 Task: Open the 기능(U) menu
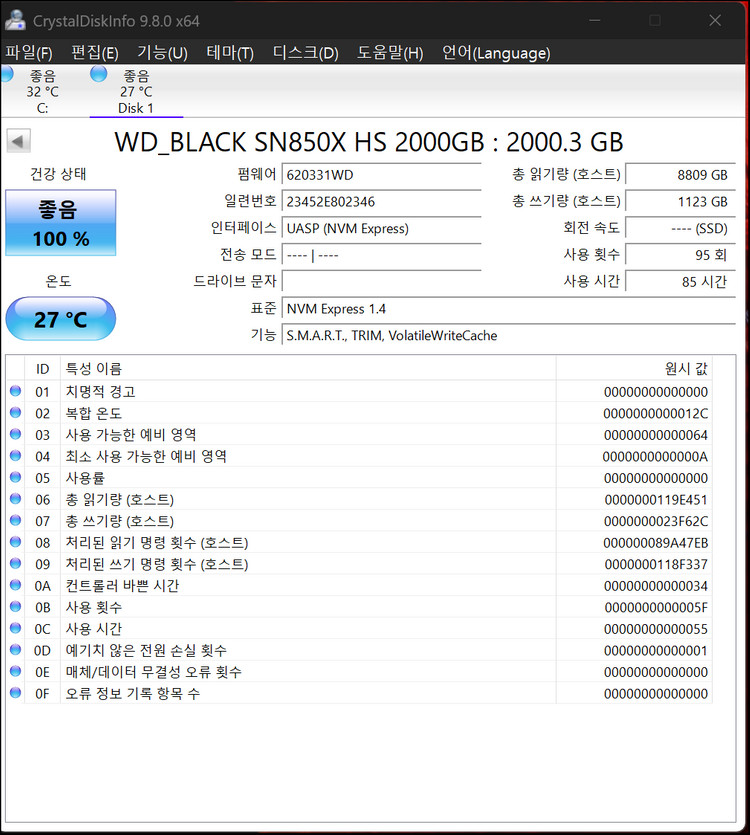162,52
